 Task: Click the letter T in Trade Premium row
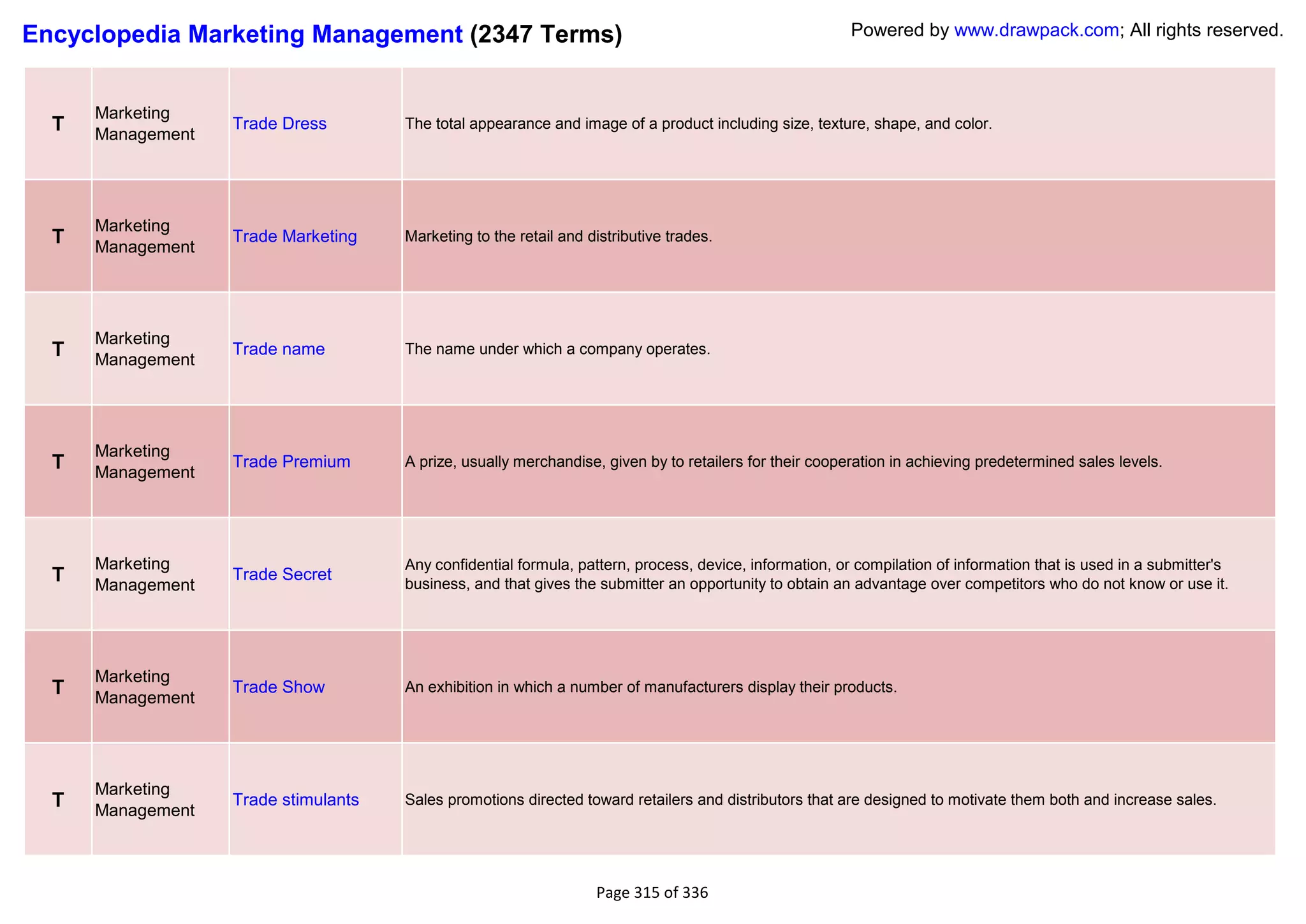click(58, 462)
